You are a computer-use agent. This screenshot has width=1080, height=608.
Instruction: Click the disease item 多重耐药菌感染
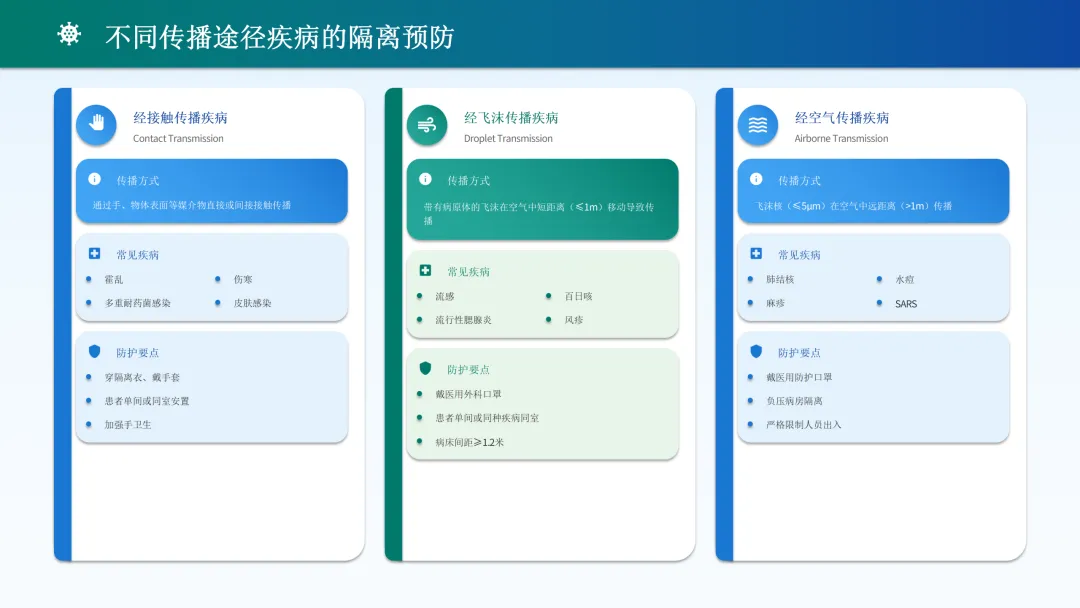pyautogui.click(x=138, y=303)
